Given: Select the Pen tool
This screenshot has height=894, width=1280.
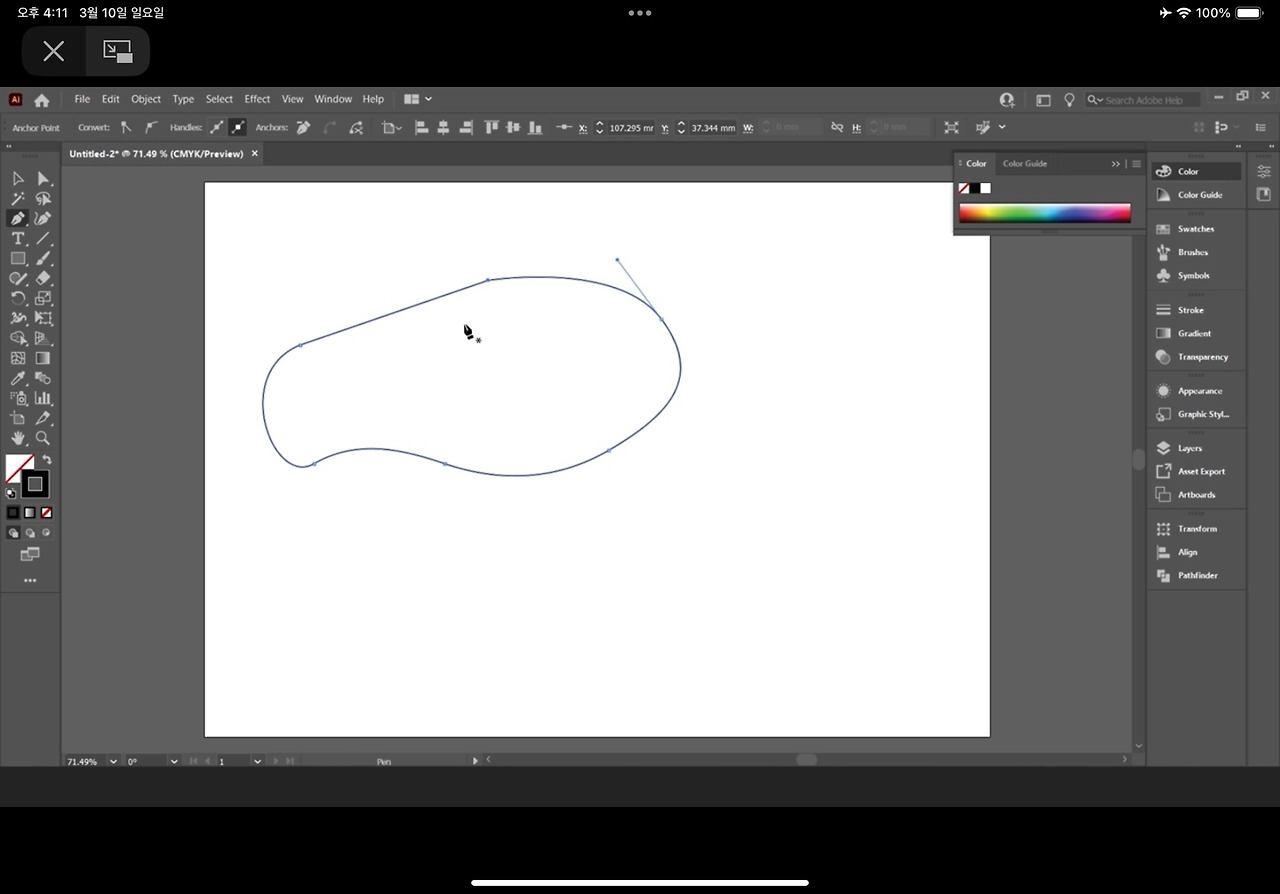Looking at the screenshot, I should coord(18,219).
